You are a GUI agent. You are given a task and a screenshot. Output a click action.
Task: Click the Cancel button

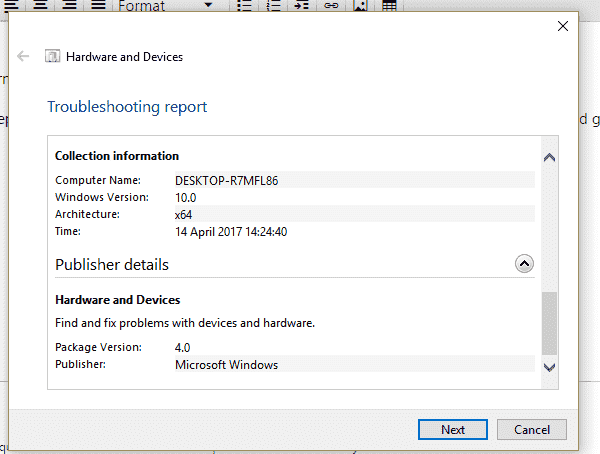coord(532,430)
